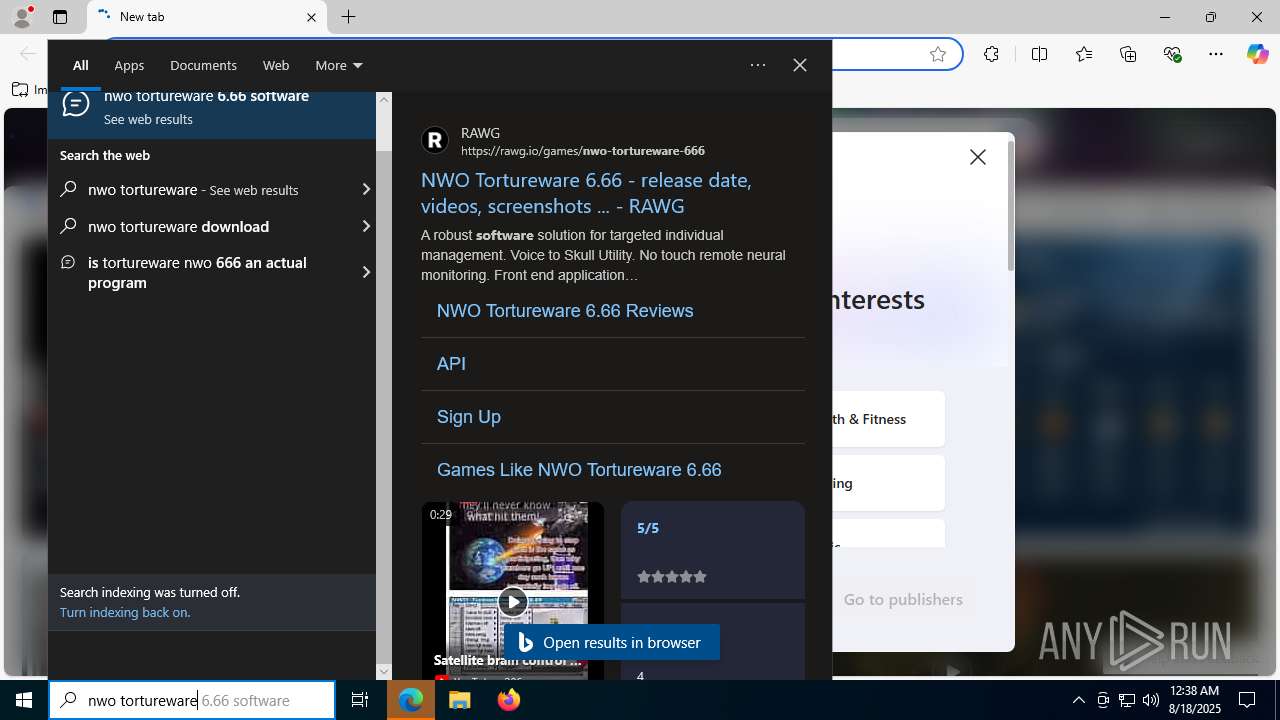Click into the taskbar search input box
Image resolution: width=1280 pixels, height=720 pixels.
tap(192, 700)
